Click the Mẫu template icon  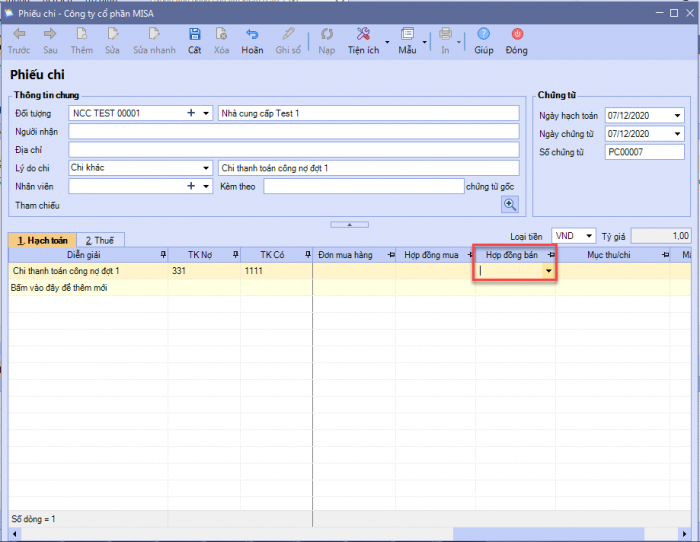[x=407, y=34]
